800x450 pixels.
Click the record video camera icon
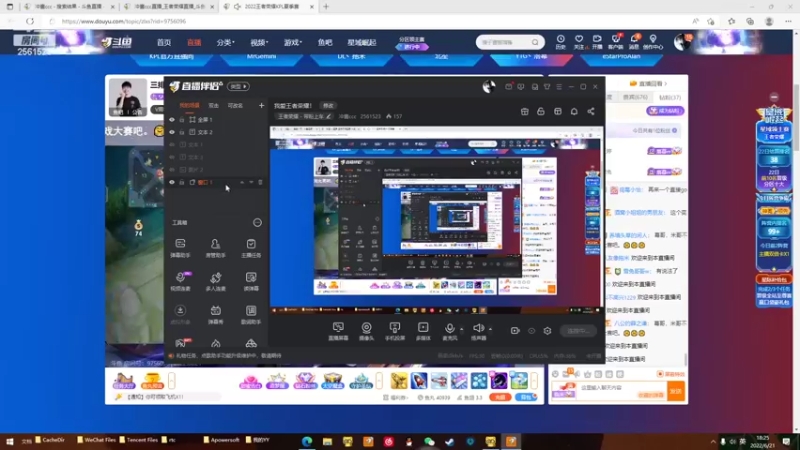(515, 331)
